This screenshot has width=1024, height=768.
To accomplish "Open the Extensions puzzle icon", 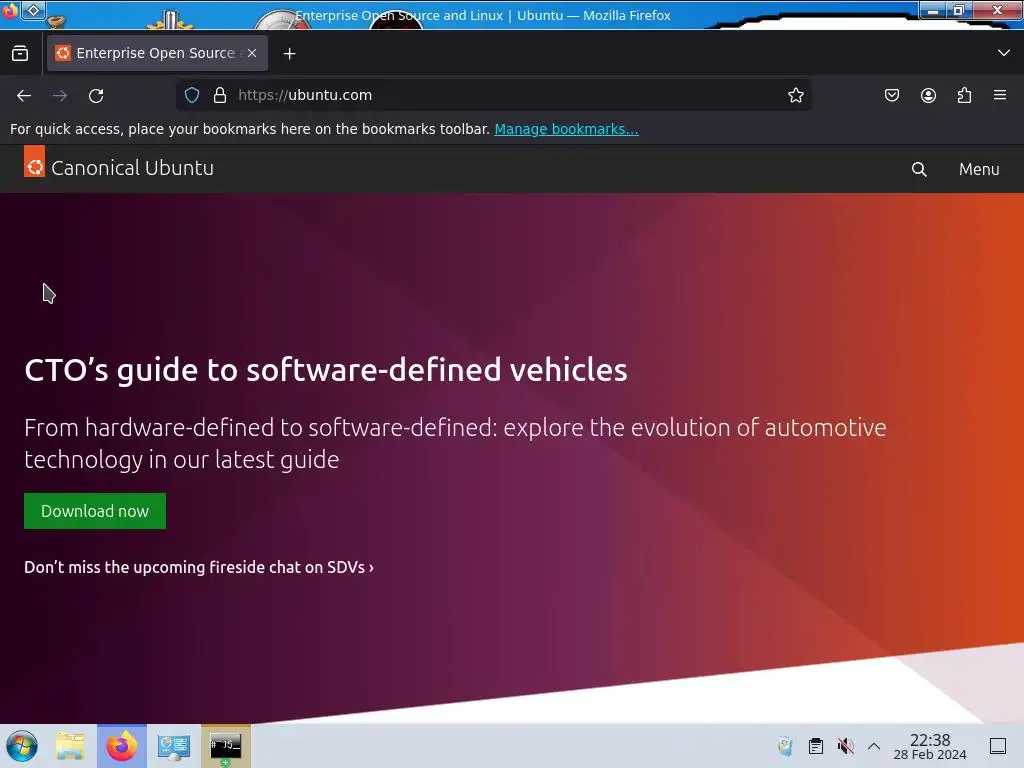I will point(965,95).
